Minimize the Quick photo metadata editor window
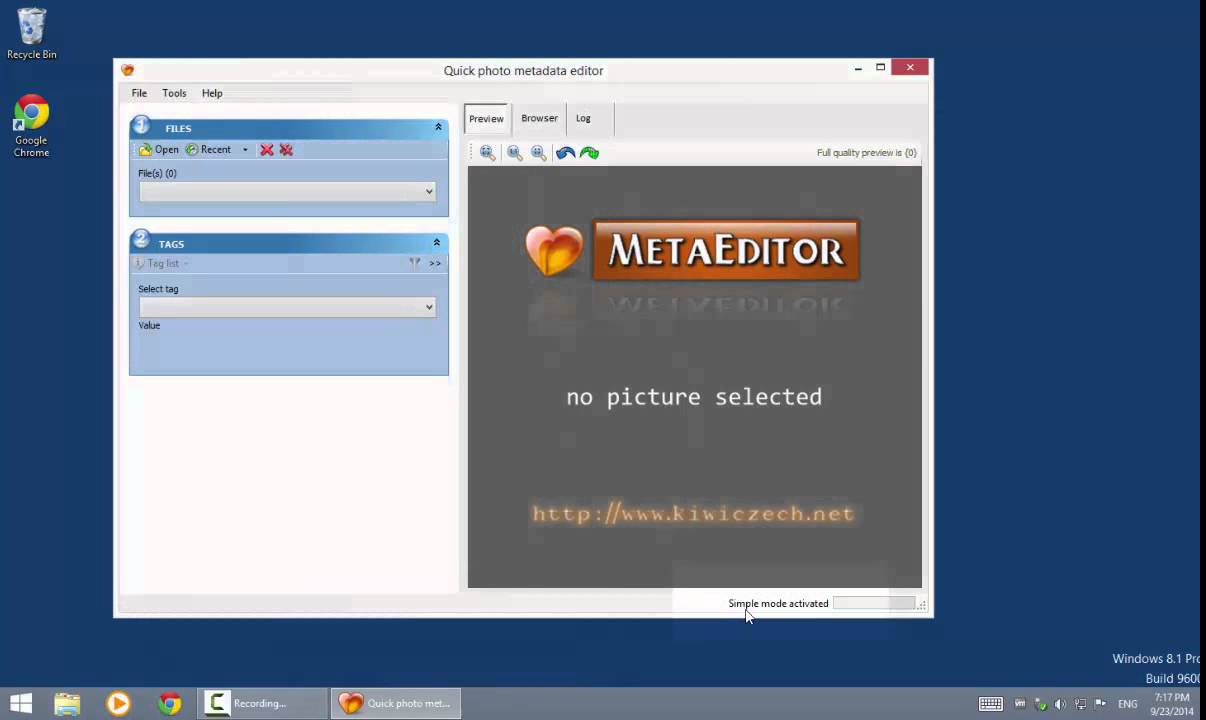 click(858, 68)
